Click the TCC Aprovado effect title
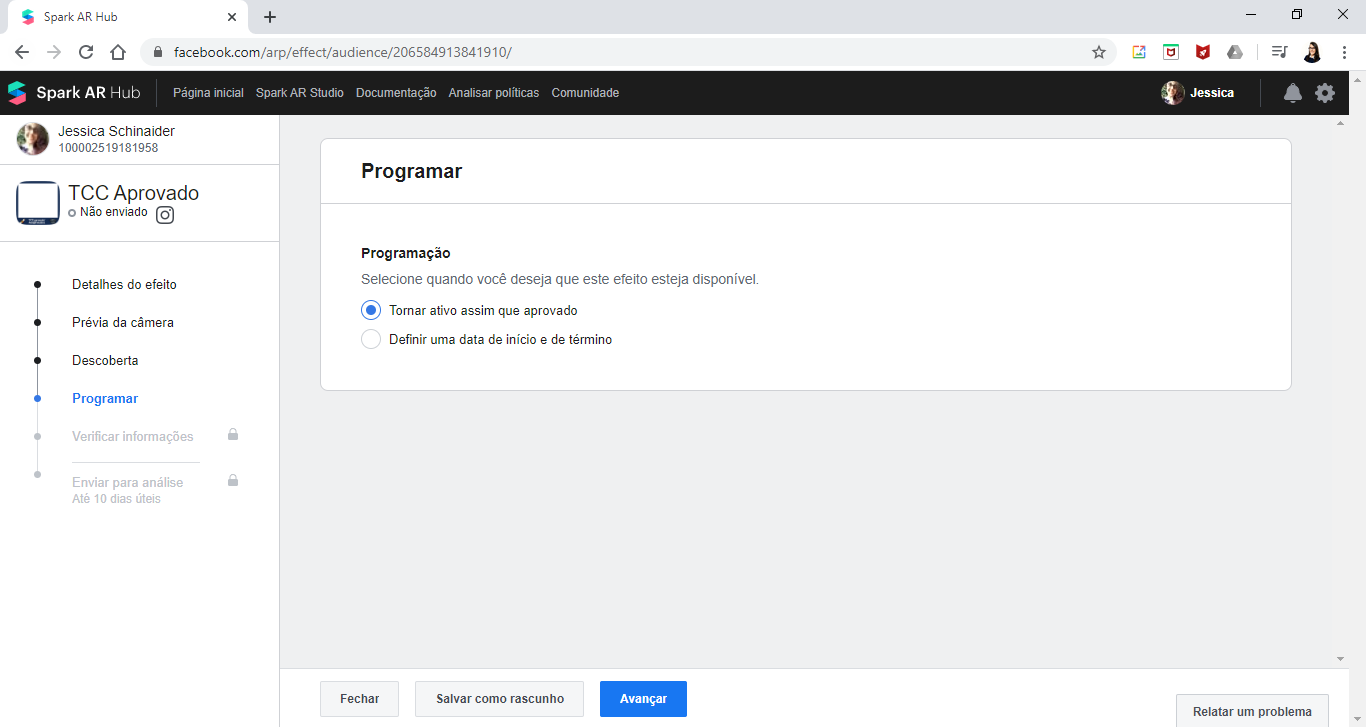Viewport: 1366px width, 727px height. click(133, 193)
